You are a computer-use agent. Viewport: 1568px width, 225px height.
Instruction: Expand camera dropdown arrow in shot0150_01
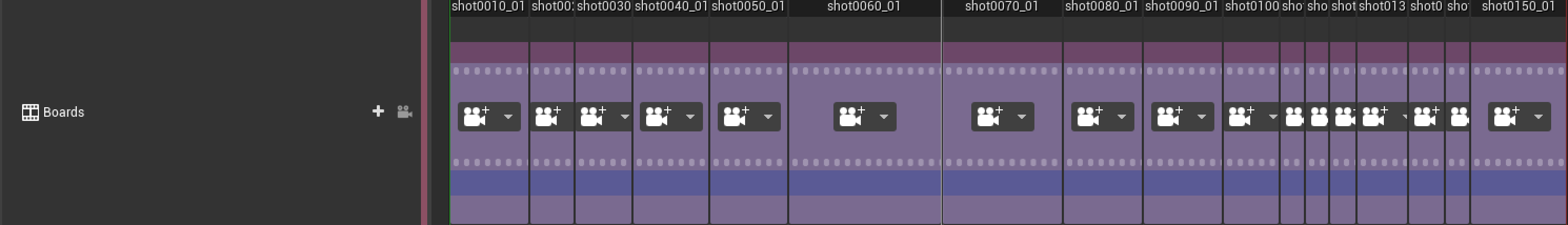1539,117
